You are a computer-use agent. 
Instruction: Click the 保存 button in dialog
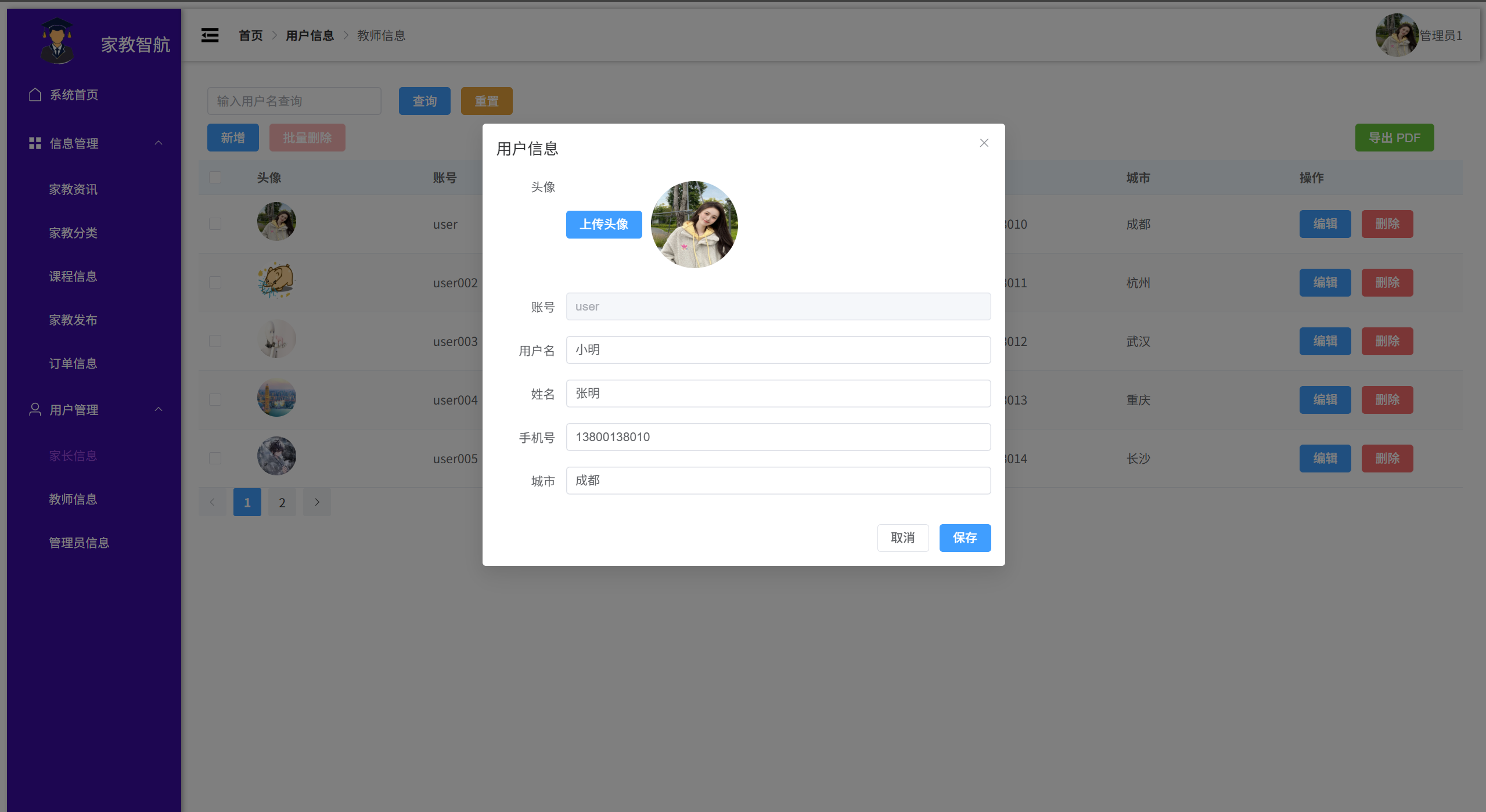click(x=965, y=538)
